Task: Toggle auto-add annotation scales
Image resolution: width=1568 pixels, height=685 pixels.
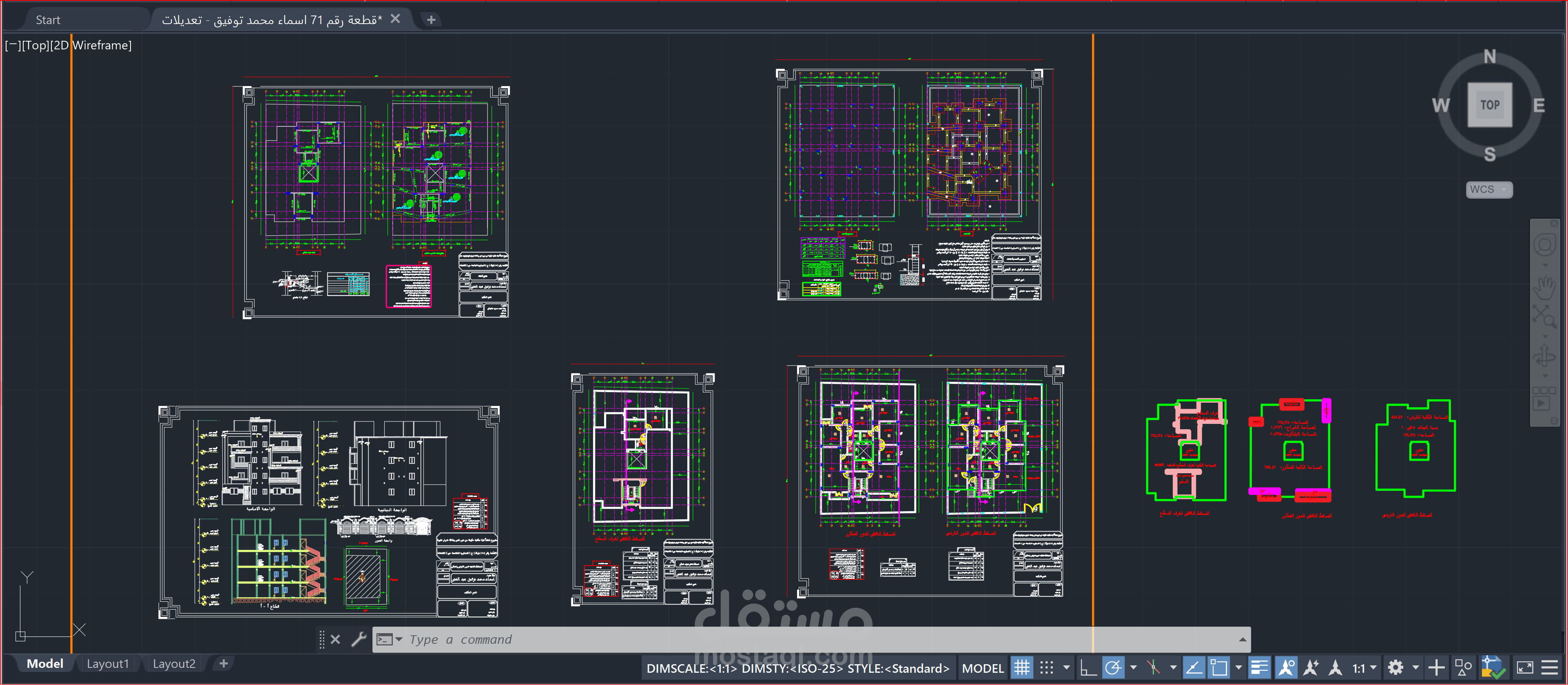Action: (x=1311, y=668)
